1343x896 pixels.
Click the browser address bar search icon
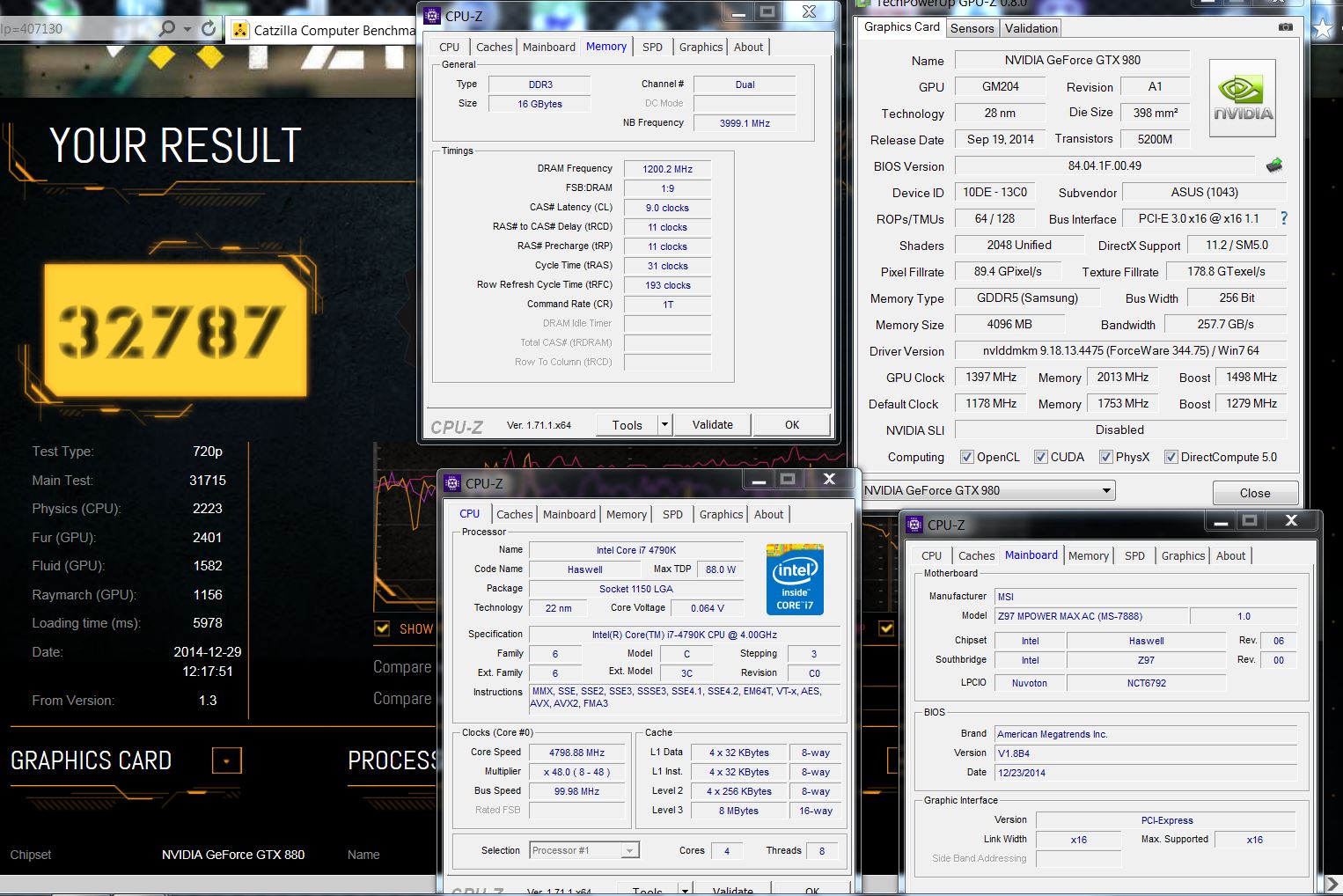click(166, 28)
